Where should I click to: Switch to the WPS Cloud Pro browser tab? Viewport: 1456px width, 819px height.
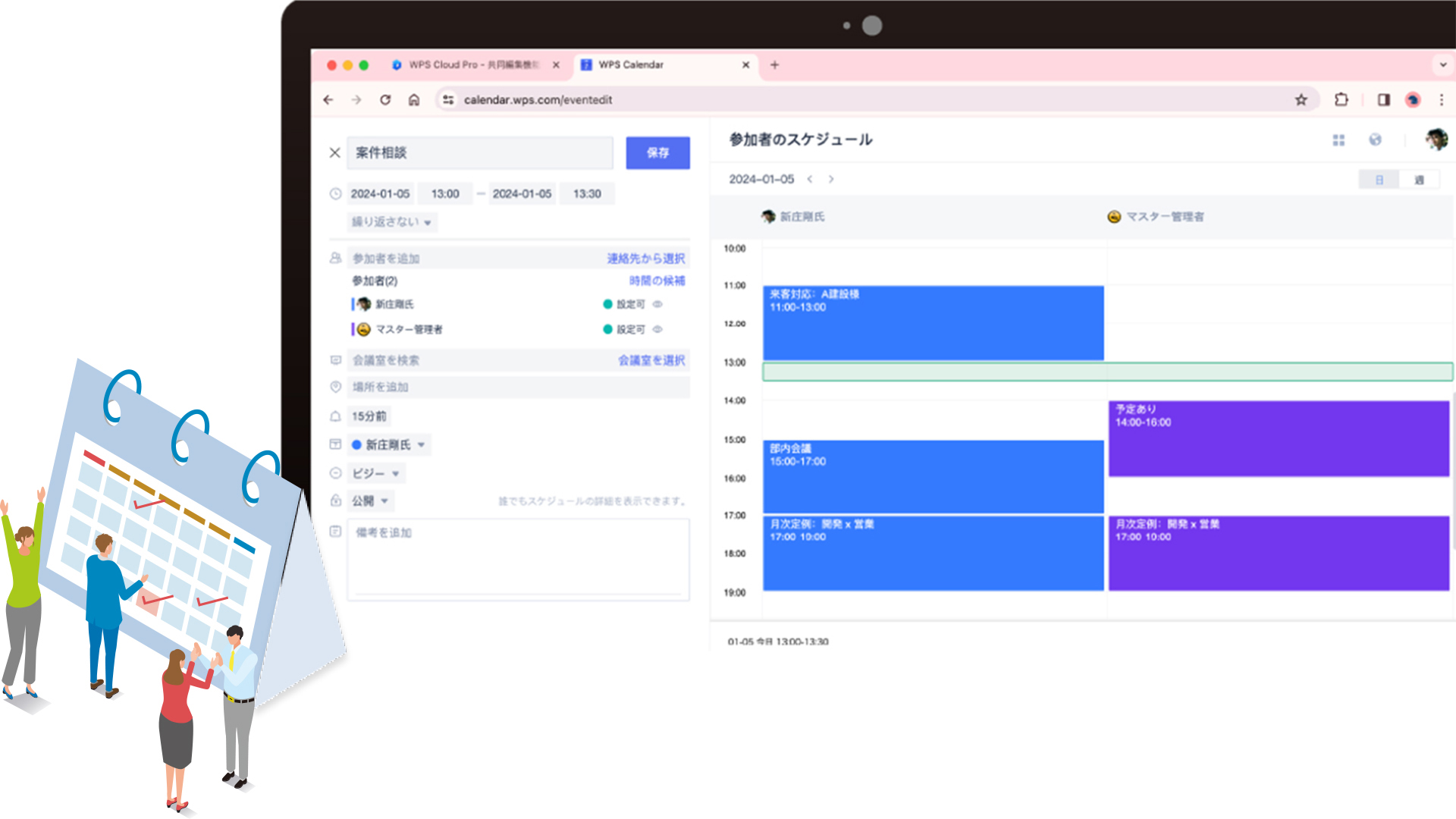tap(470, 65)
